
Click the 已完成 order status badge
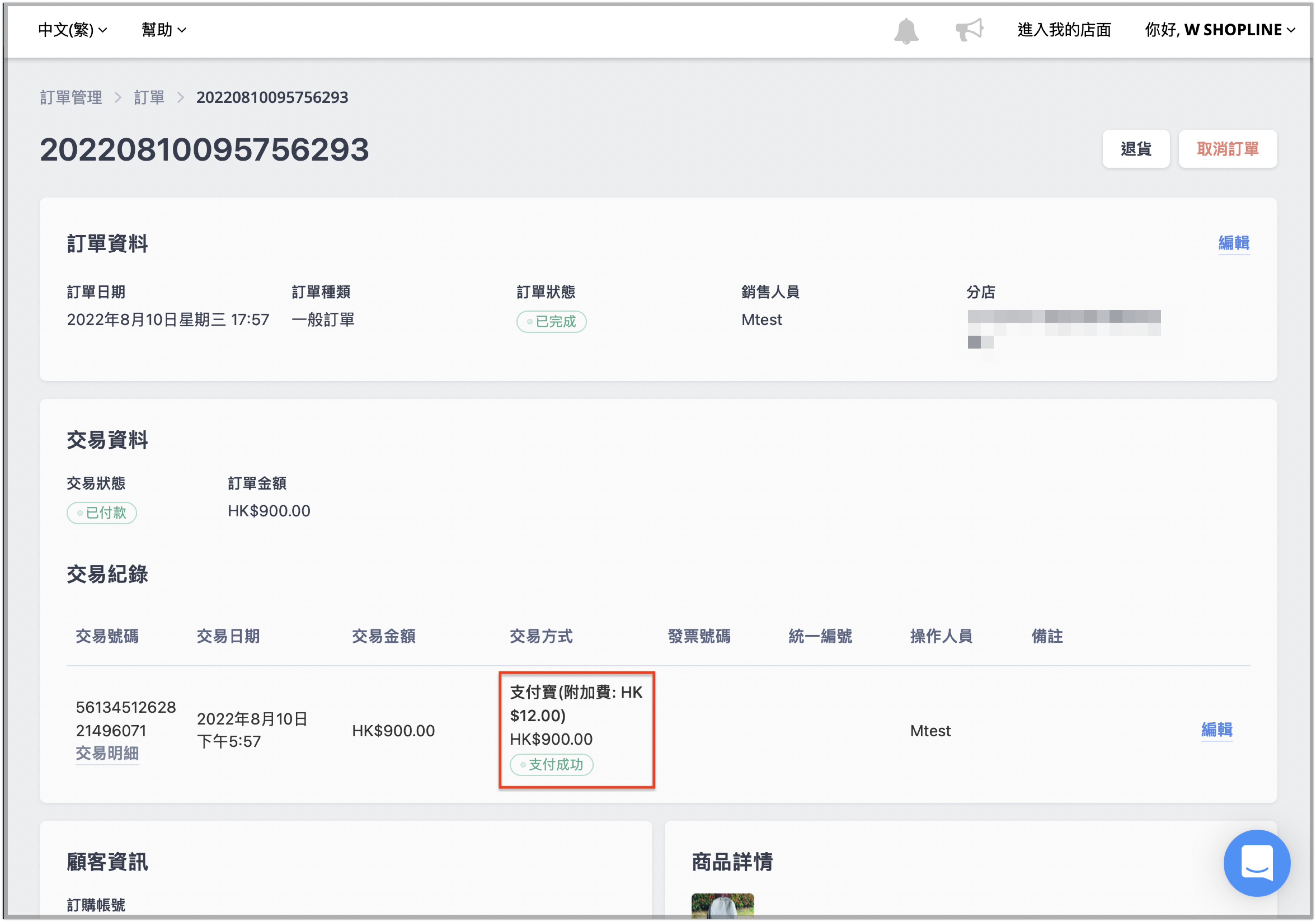(551, 321)
